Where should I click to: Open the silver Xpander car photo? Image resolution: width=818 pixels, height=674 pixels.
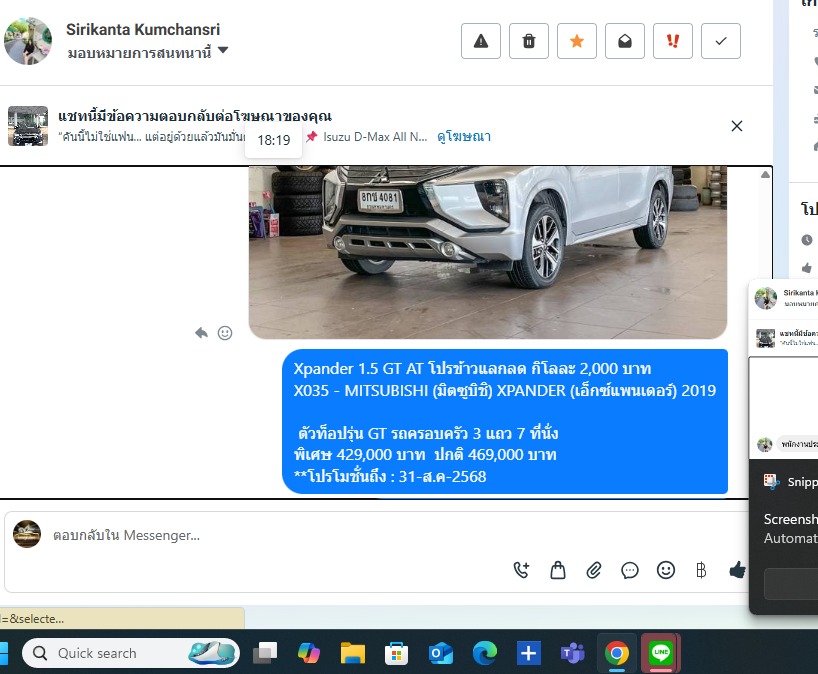pos(488,252)
